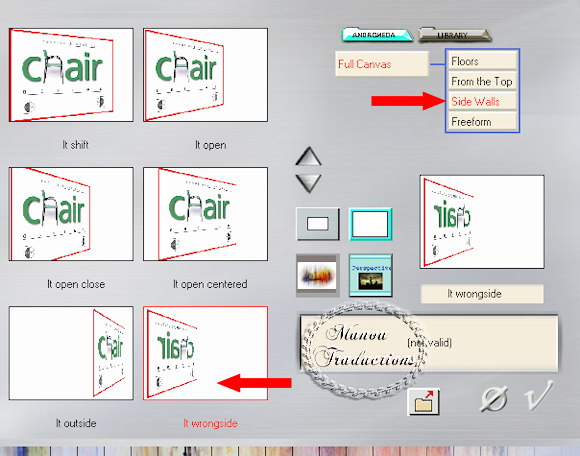This screenshot has width=580, height=456.
Task: Choose the Full Canvas option
Action: [382, 64]
